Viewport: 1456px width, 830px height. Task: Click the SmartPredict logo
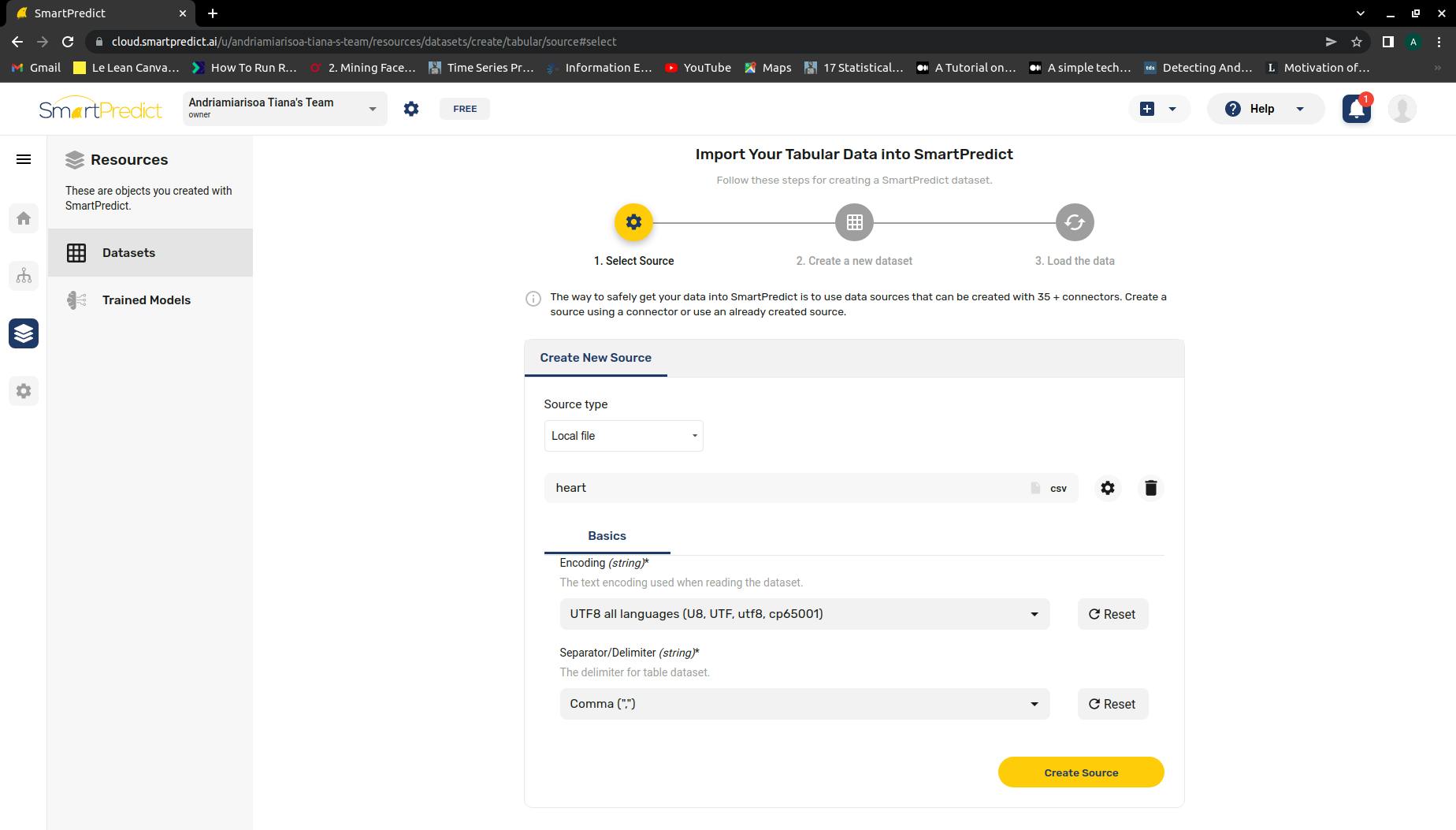[101, 109]
